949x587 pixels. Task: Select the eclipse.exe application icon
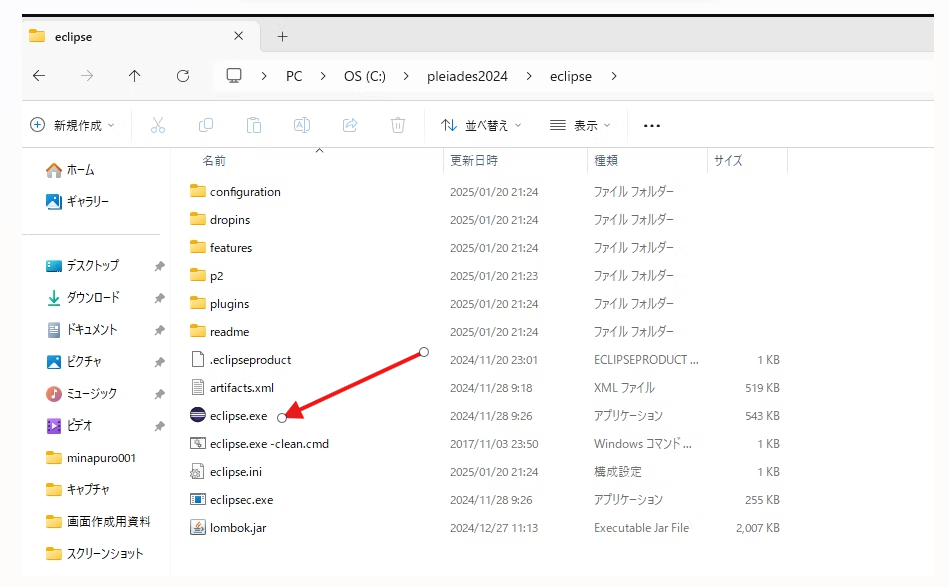(198, 415)
